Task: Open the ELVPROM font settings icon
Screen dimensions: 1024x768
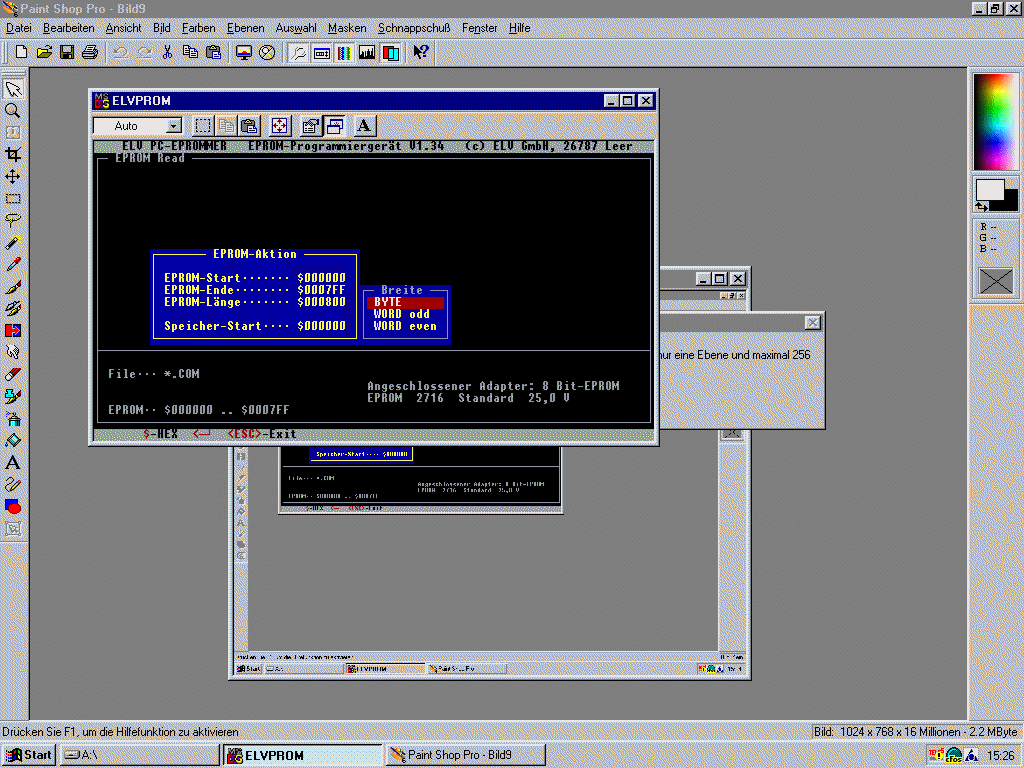Action: [364, 125]
